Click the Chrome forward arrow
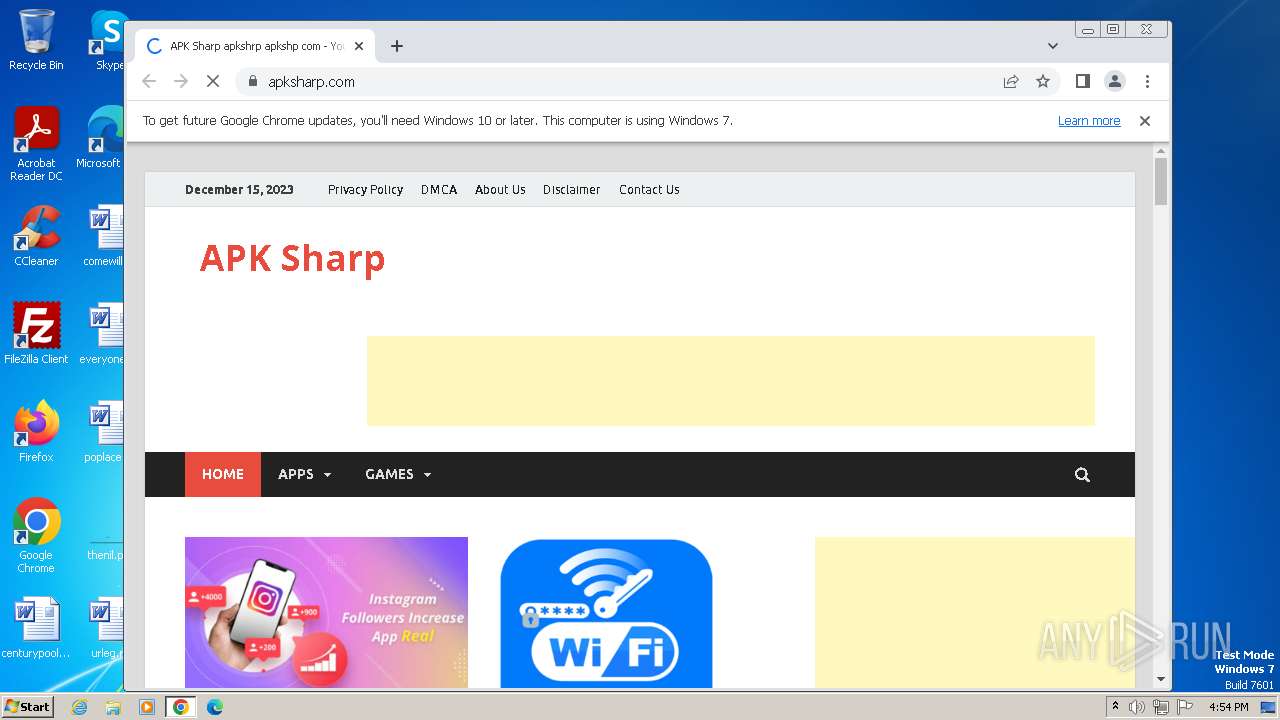 181,82
